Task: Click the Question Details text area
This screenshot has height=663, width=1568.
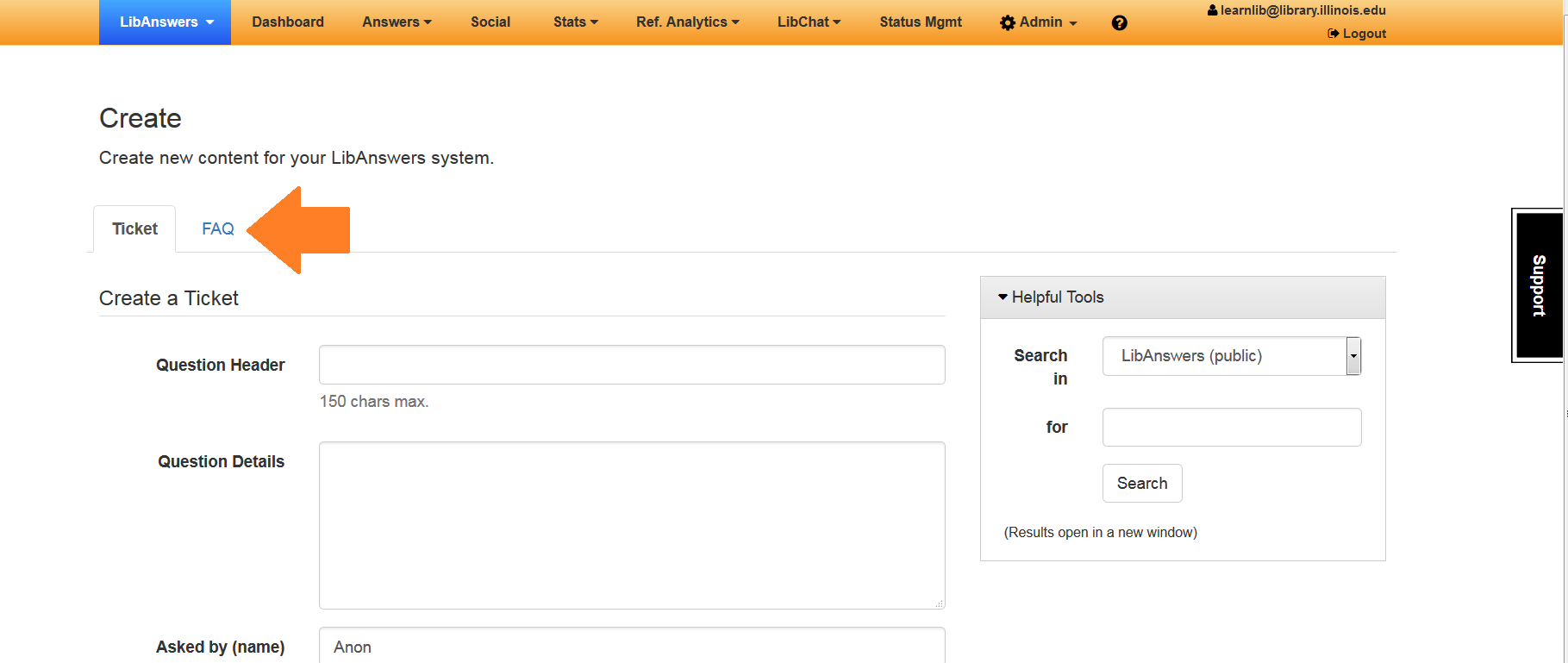Action: click(x=631, y=525)
